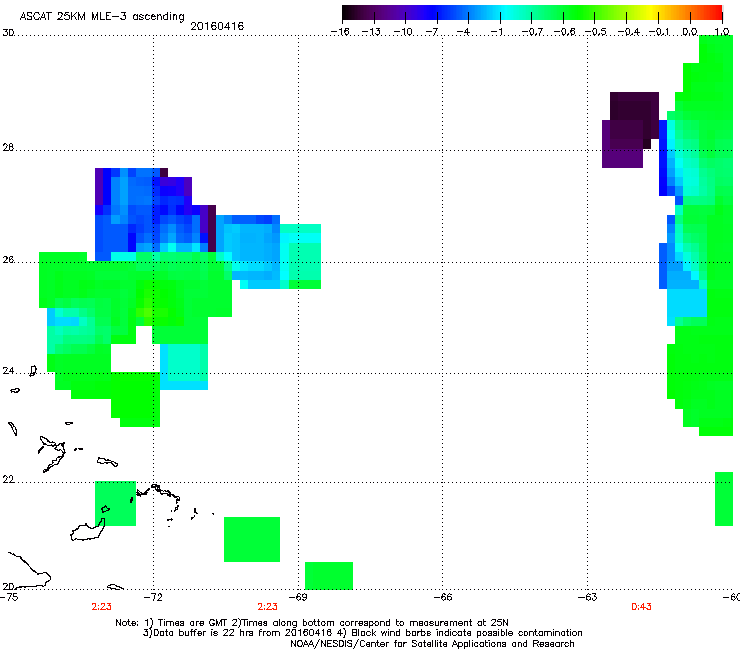The height and width of the screenshot is (650, 740).
Task: Click the -16 colorbar label
Action: [340, 32]
